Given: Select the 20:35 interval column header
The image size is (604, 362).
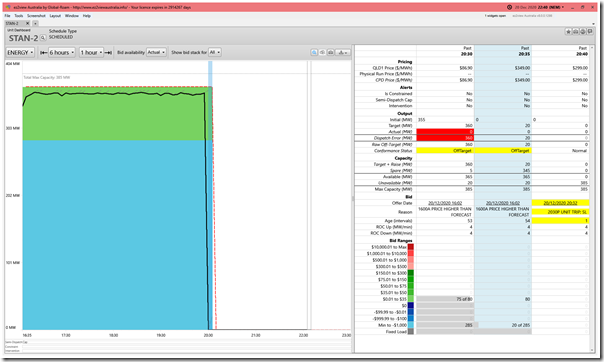Looking at the screenshot, I should (x=524, y=54).
